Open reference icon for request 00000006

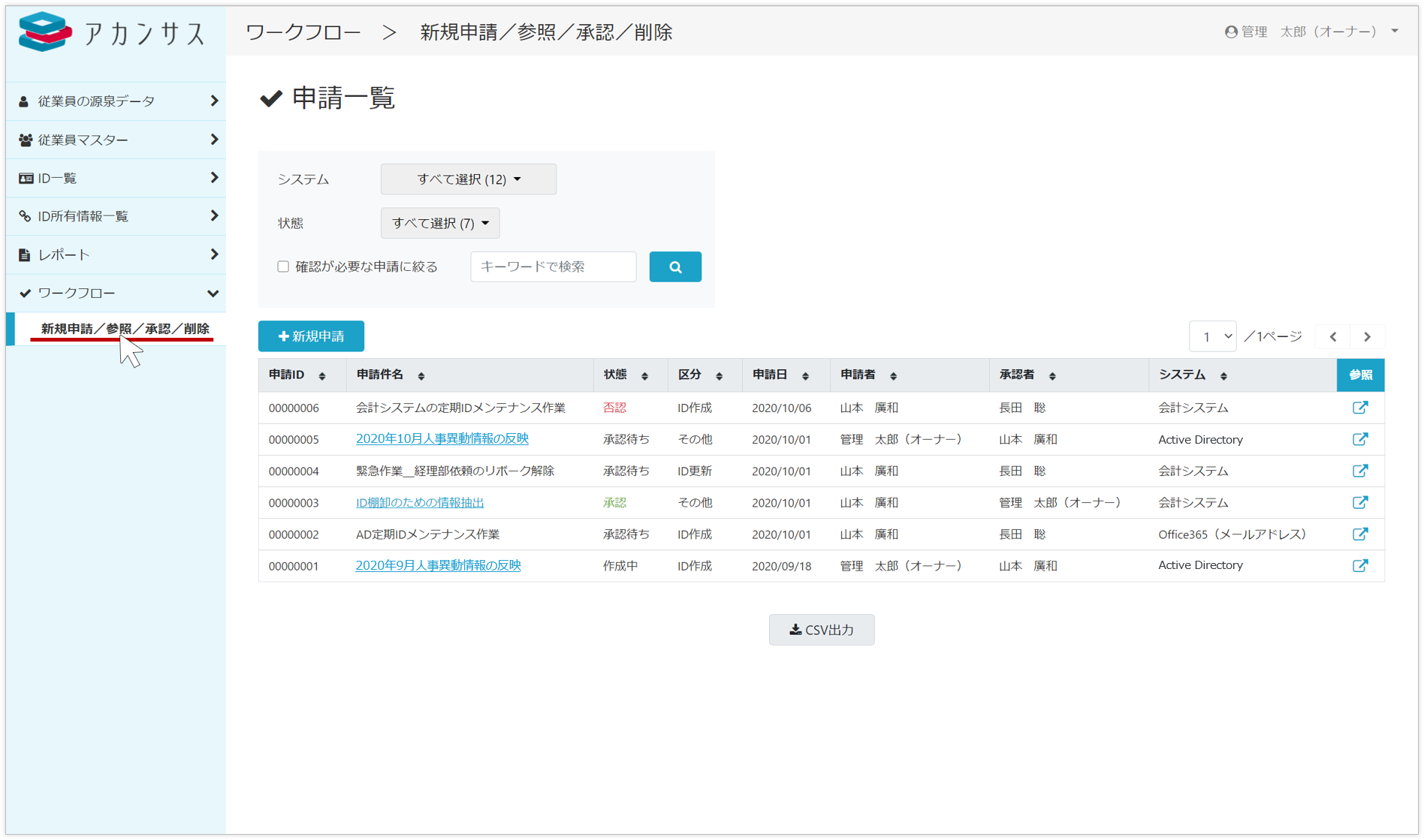pos(1359,408)
